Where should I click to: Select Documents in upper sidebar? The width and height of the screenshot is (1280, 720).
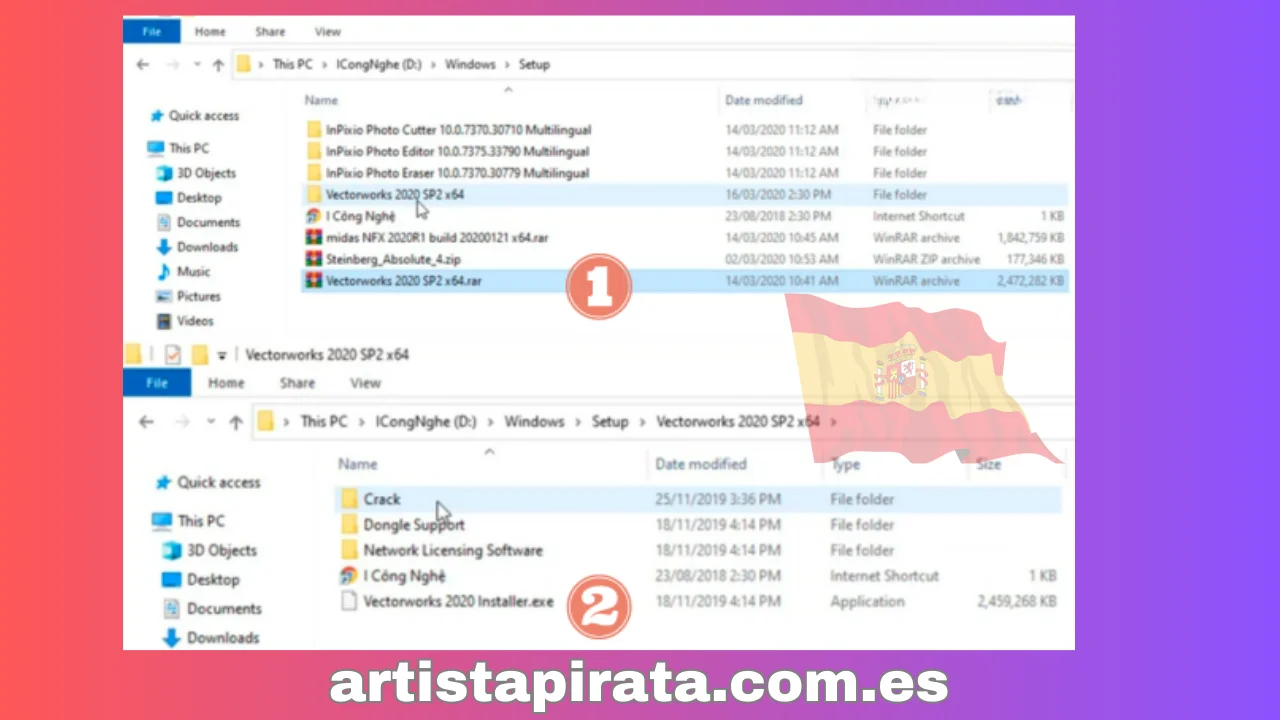[x=198, y=222]
